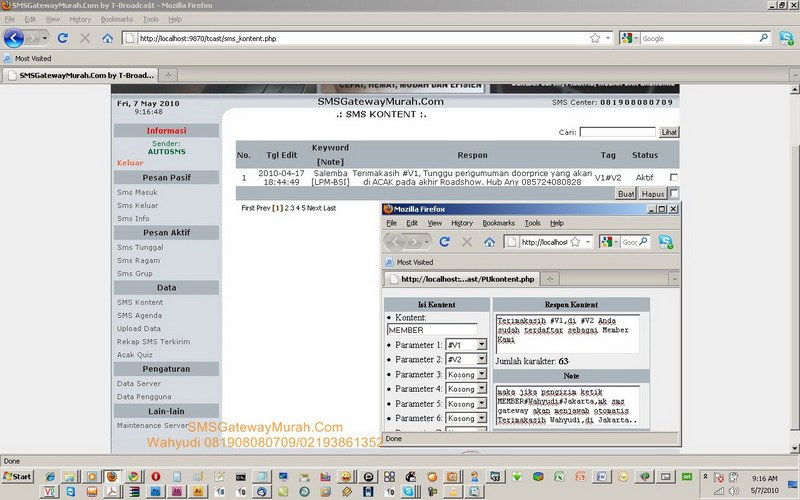
Task: Open address bar history dropdown in main window
Action: 608,38
